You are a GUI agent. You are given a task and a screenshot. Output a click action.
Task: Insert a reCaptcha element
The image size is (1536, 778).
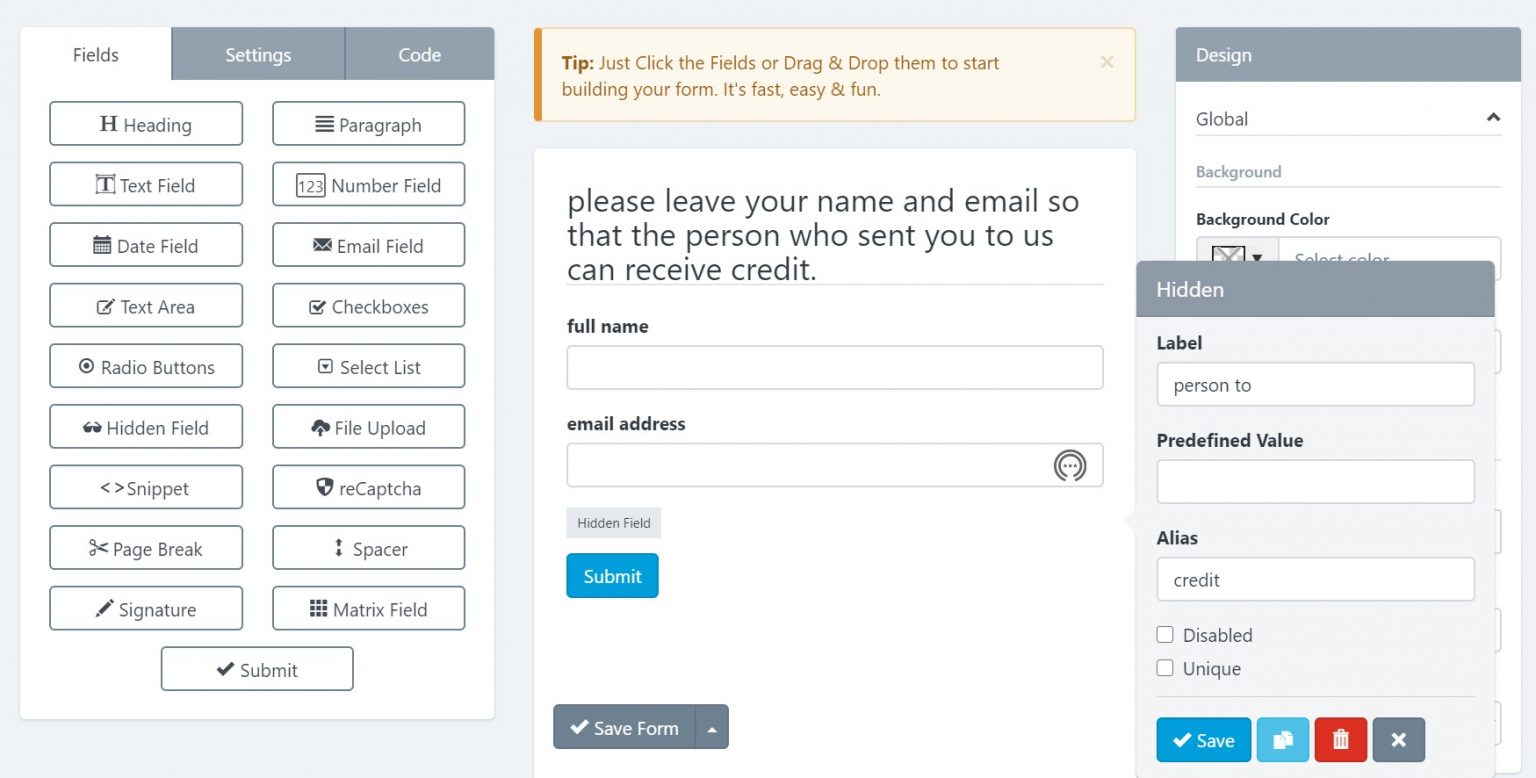tap(368, 487)
